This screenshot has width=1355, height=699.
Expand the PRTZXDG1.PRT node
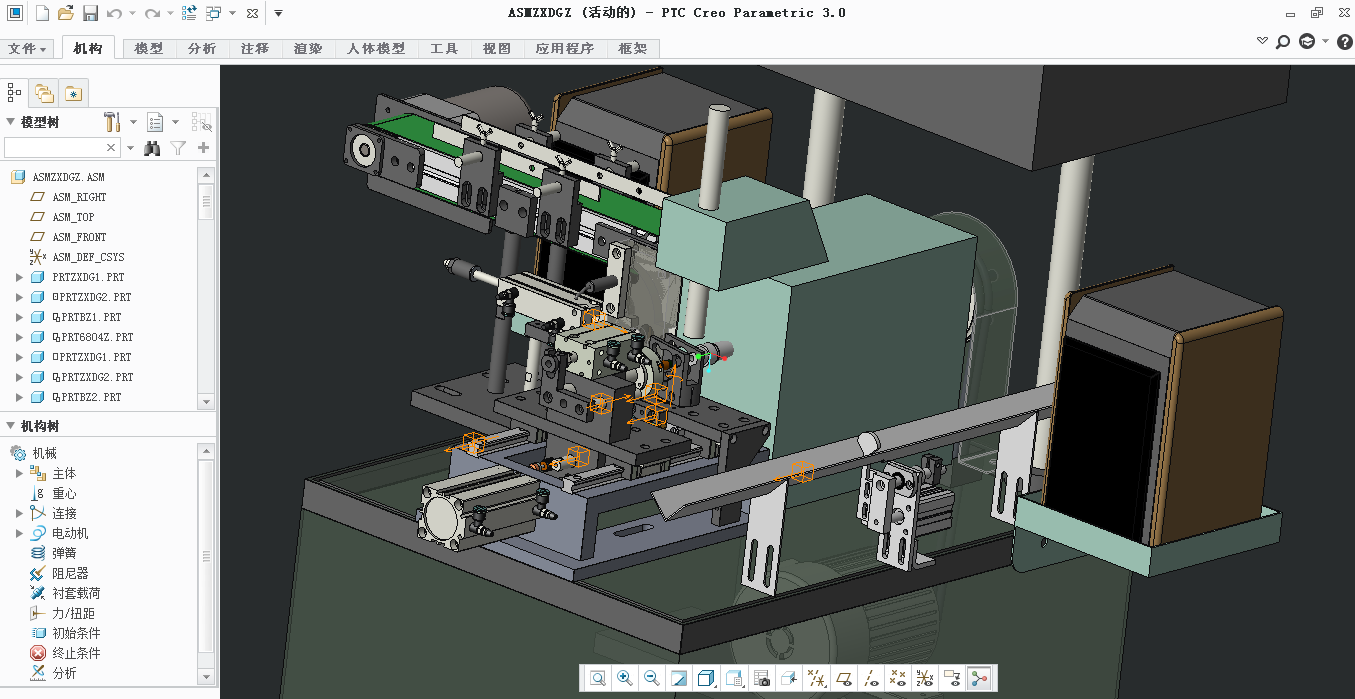click(x=19, y=277)
